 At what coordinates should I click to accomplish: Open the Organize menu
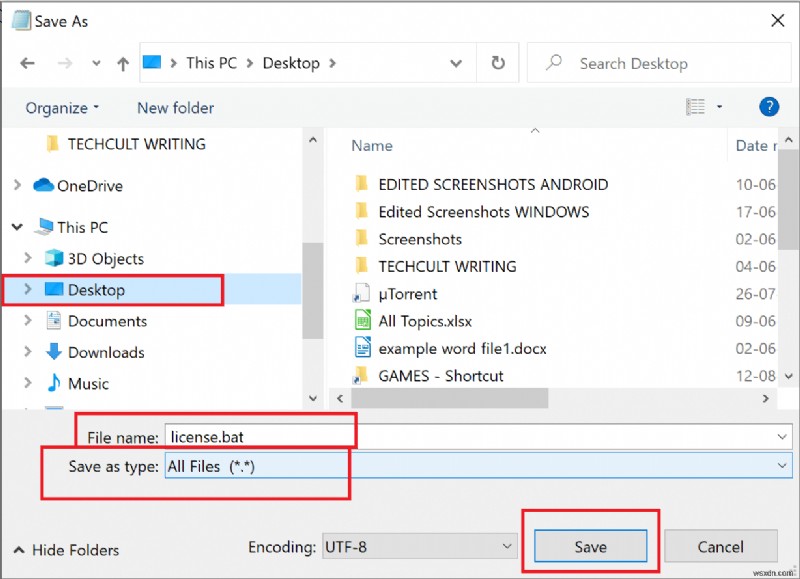pos(62,108)
